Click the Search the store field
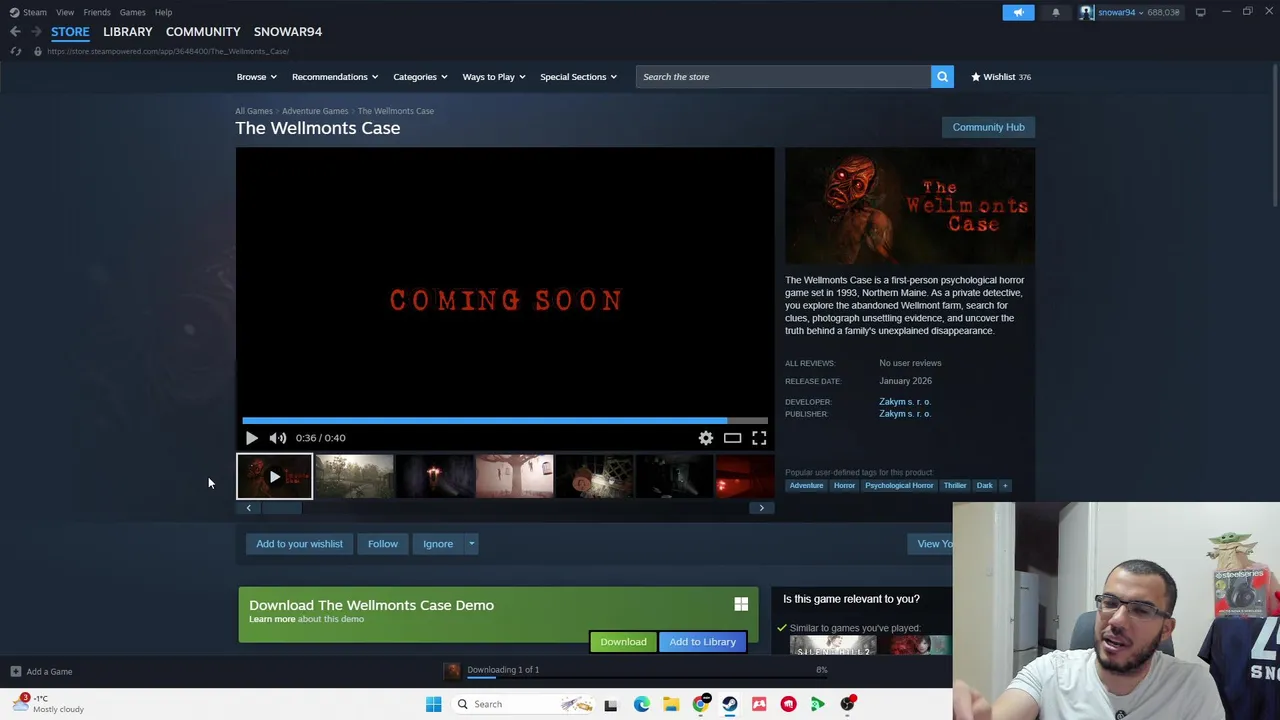Image resolution: width=1280 pixels, height=720 pixels. coord(783,77)
